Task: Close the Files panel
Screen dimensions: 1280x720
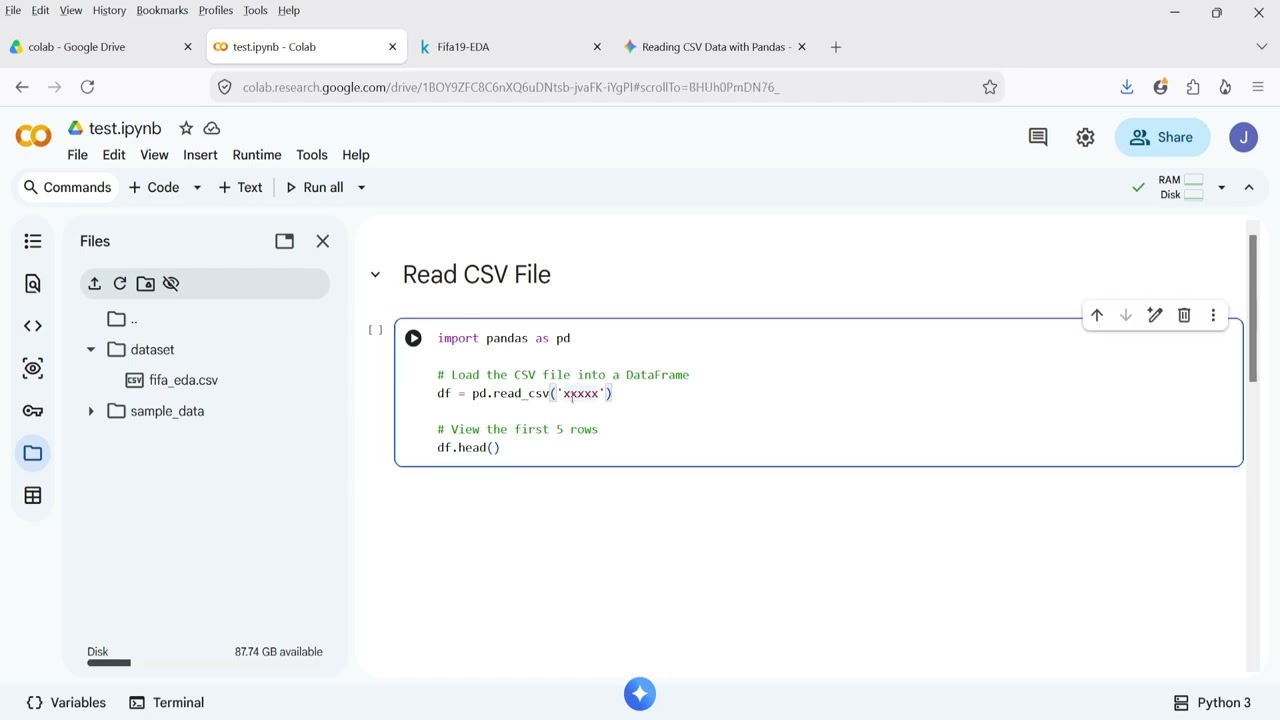Action: point(323,241)
